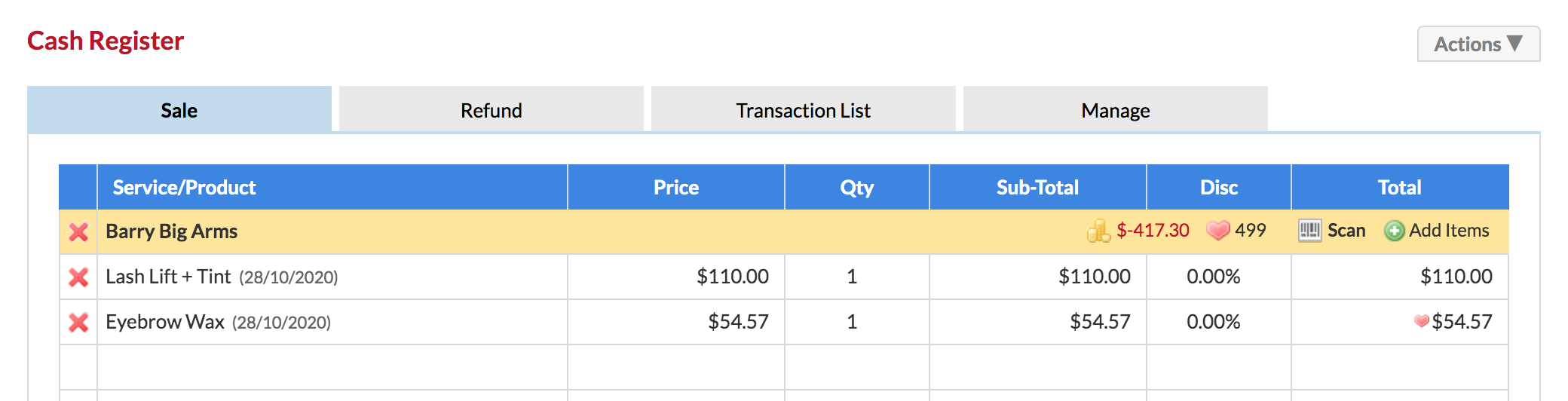The height and width of the screenshot is (401, 1568).
Task: Click the Barry Big Arms customer name
Action: click(x=171, y=231)
